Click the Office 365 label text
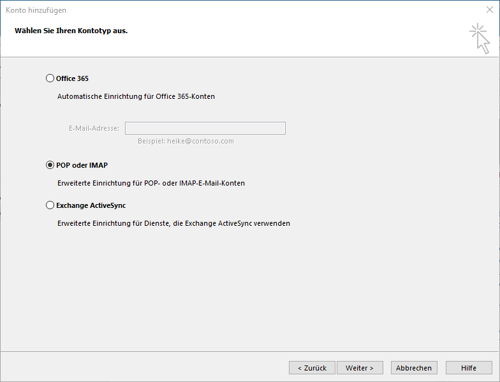Viewport: 500px width, 382px height. click(x=72, y=79)
